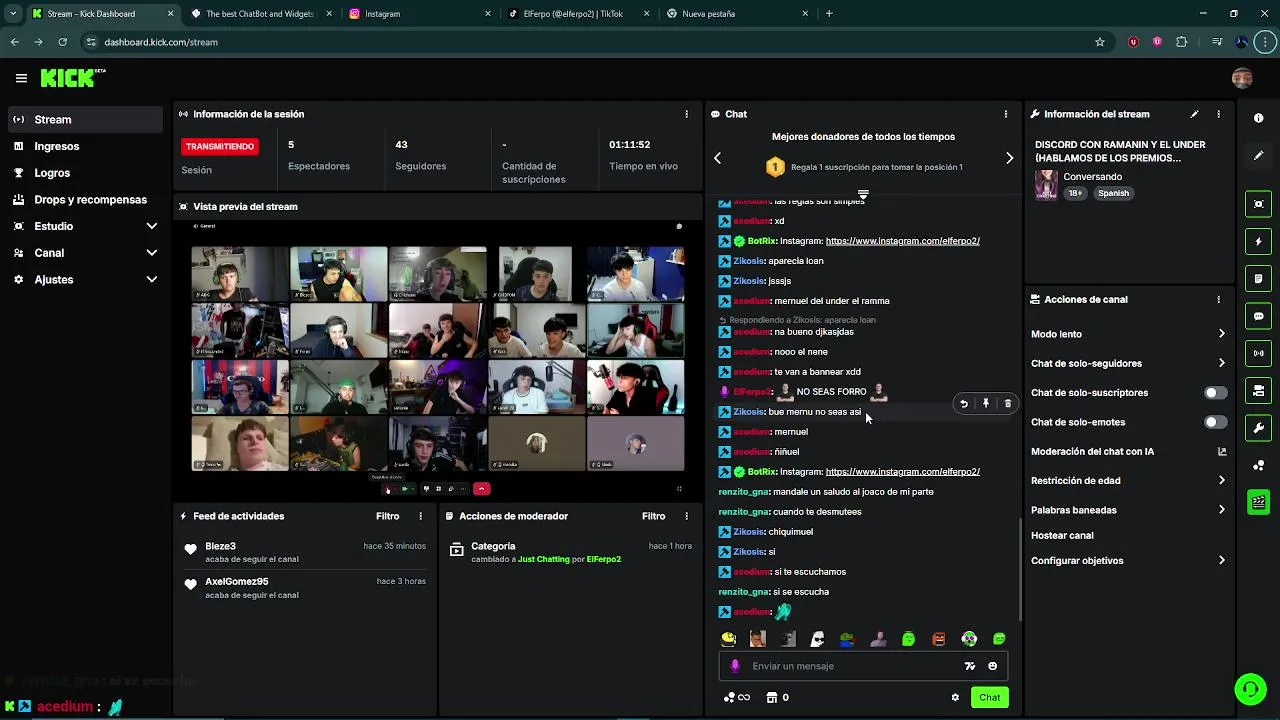Bookmark this page with the star icon
This screenshot has height=720, width=1280.
(x=1100, y=42)
